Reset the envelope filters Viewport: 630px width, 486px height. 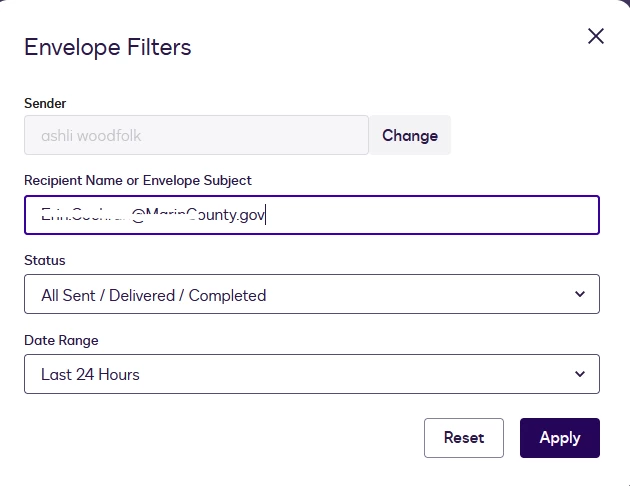coord(464,438)
